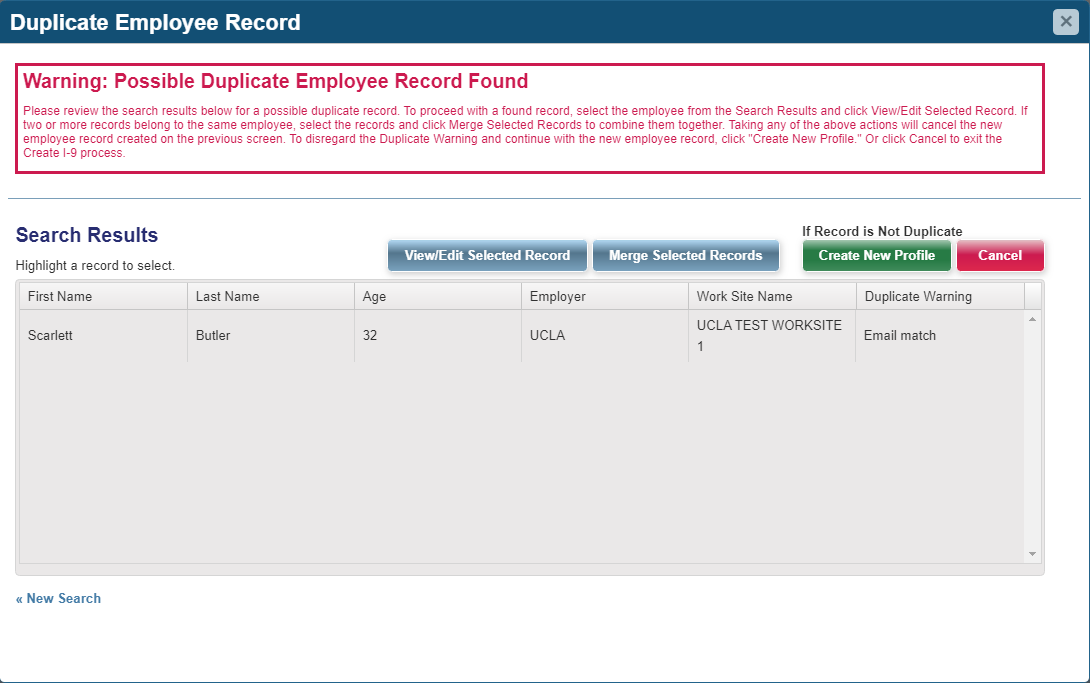Click Create New Profile button
Viewport: 1090px width, 683px height.
tap(876, 255)
